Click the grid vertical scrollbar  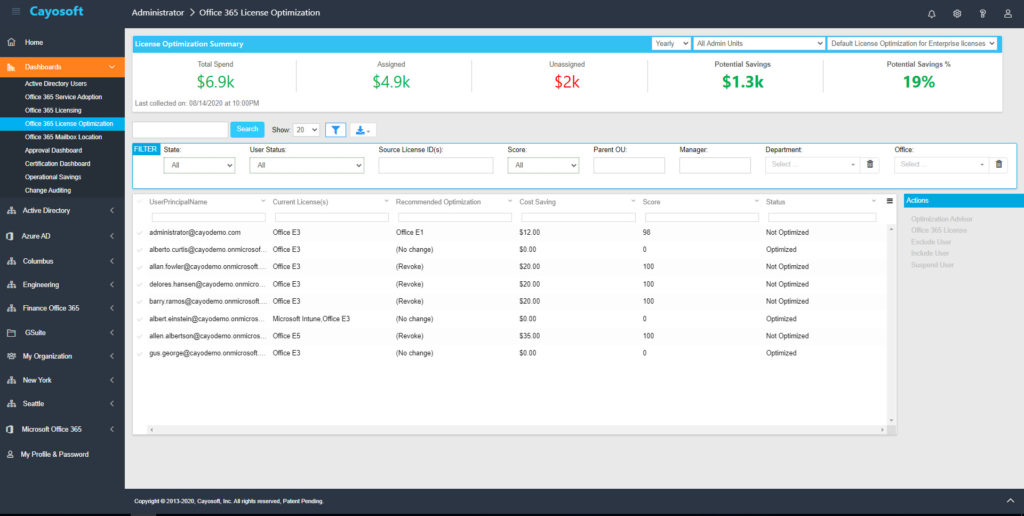[892, 325]
